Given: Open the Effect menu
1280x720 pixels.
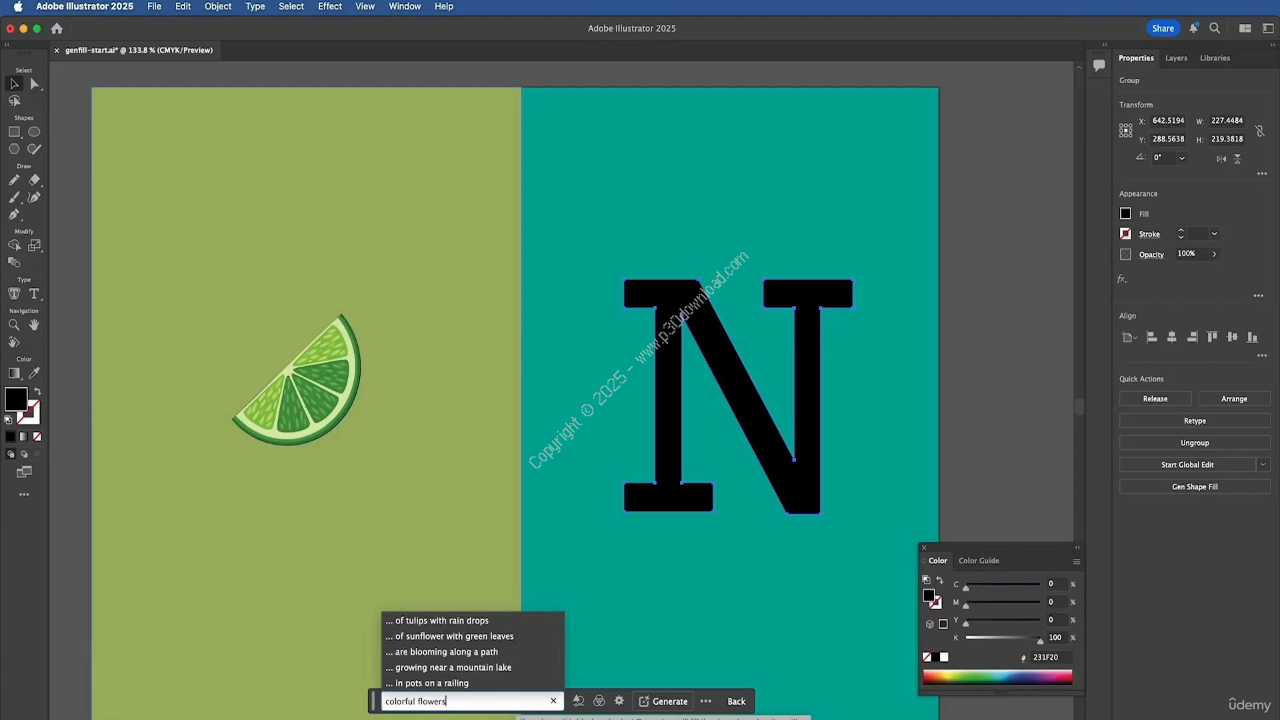Looking at the screenshot, I should point(329,6).
